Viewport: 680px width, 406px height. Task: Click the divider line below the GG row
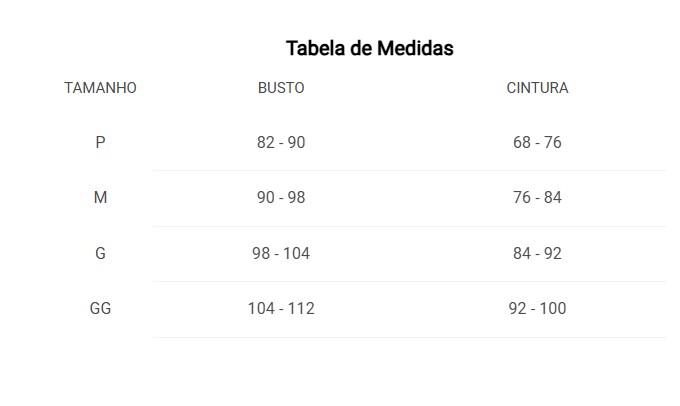409,337
